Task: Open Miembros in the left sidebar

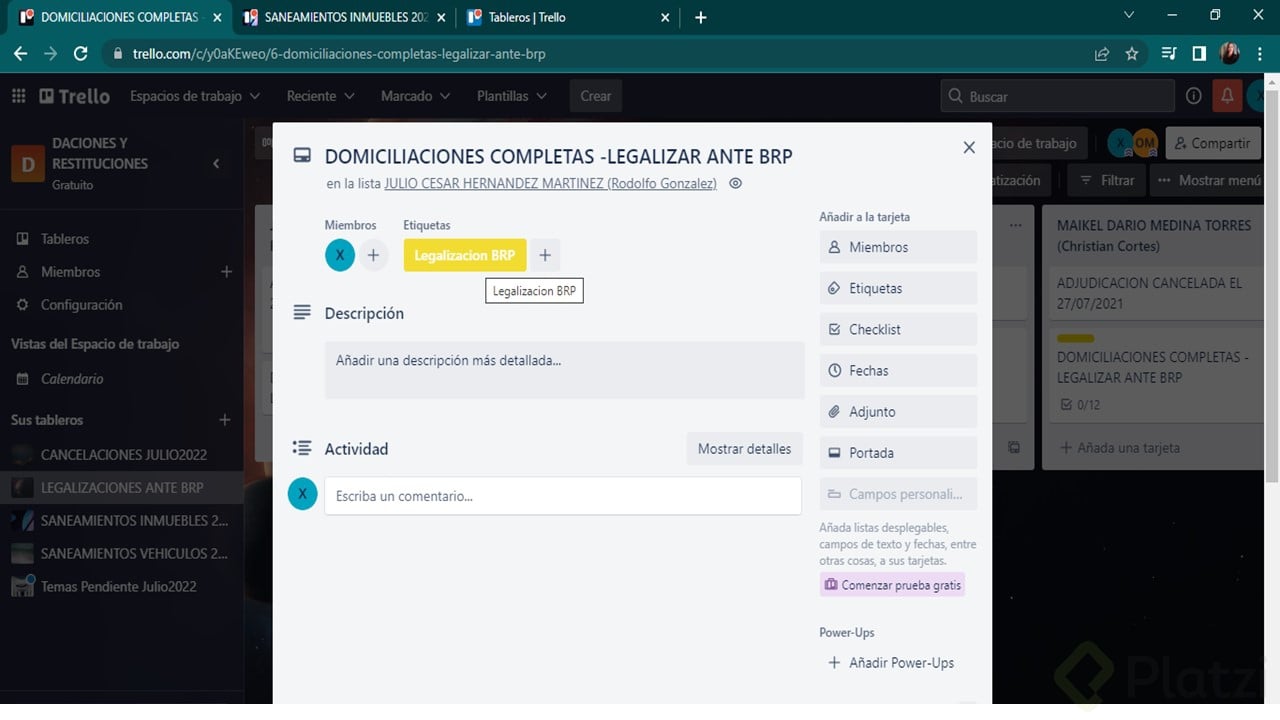Action: [x=70, y=272]
